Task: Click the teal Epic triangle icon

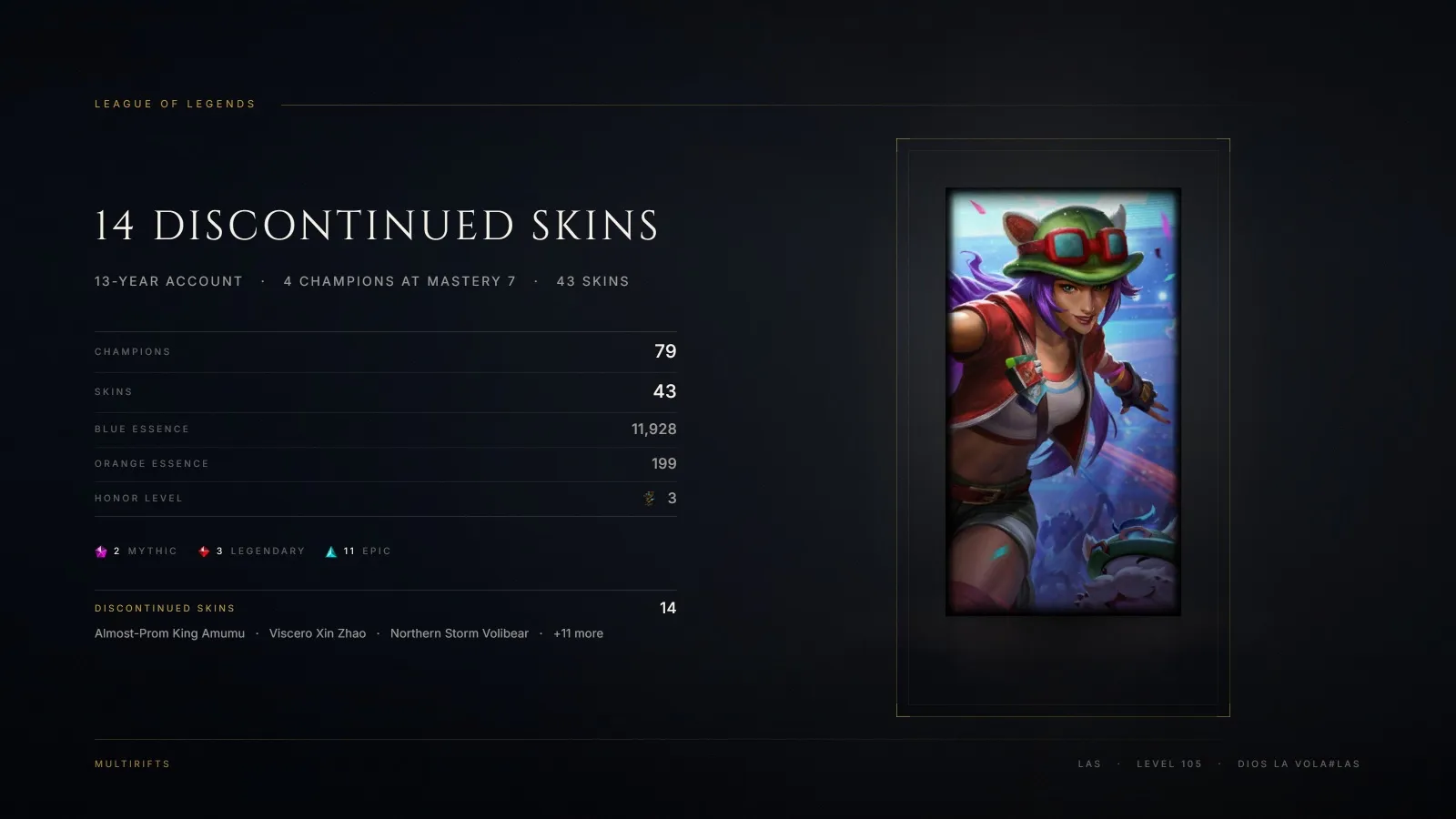Action: [331, 551]
